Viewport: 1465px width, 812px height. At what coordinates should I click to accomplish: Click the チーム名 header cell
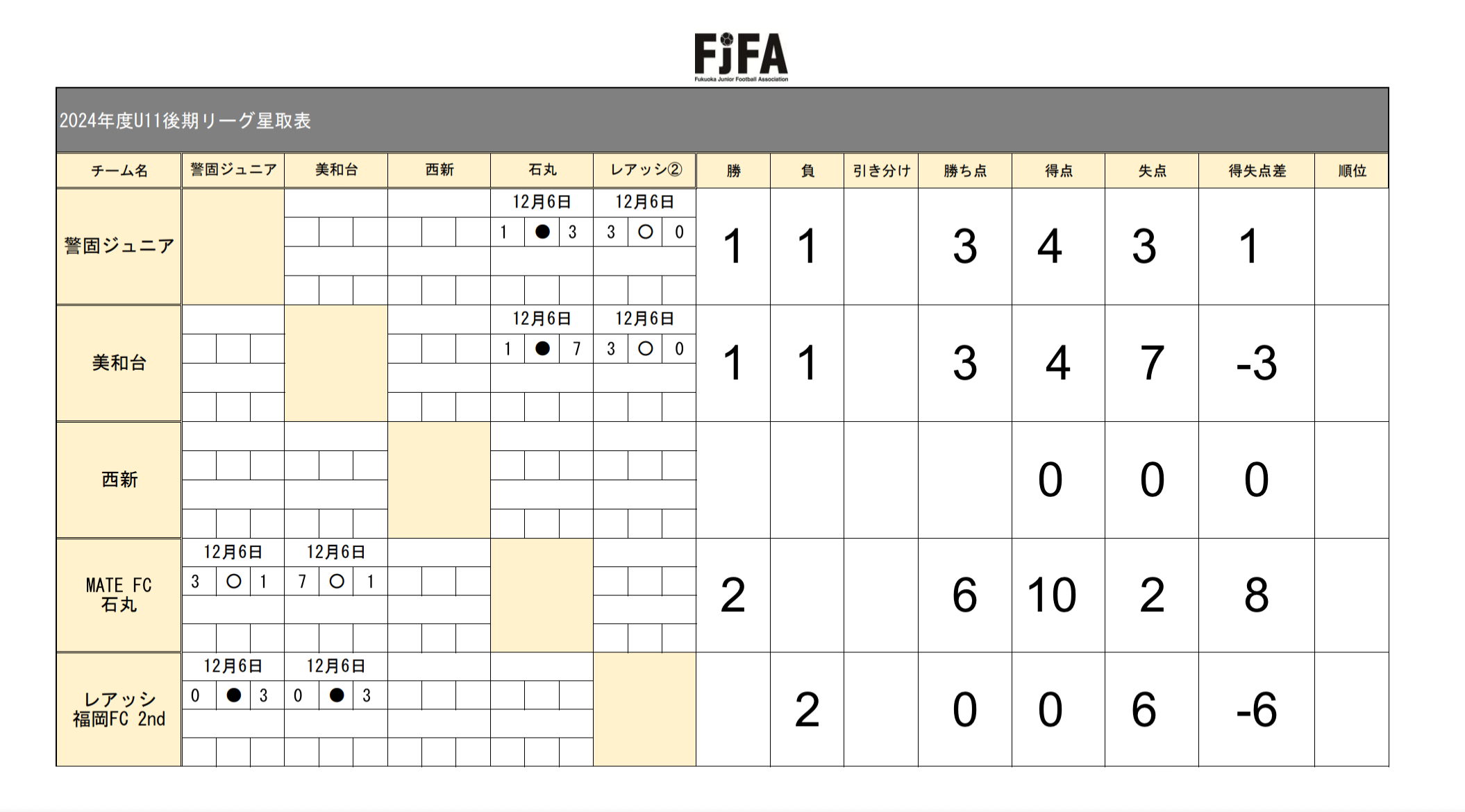119,171
